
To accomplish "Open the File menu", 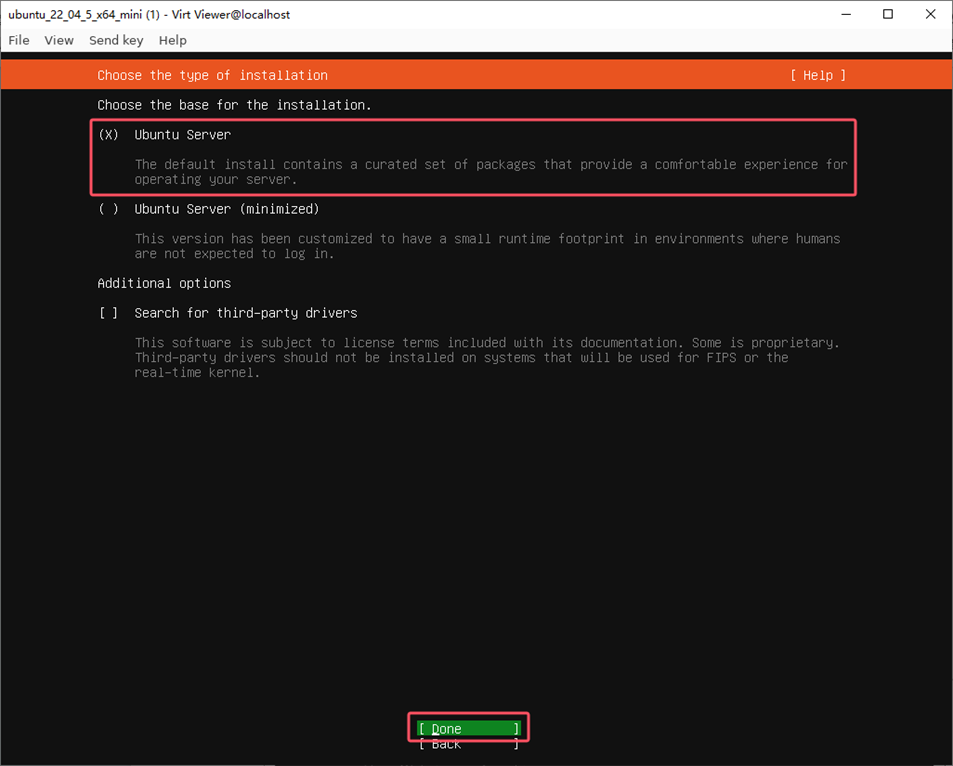I will point(19,40).
